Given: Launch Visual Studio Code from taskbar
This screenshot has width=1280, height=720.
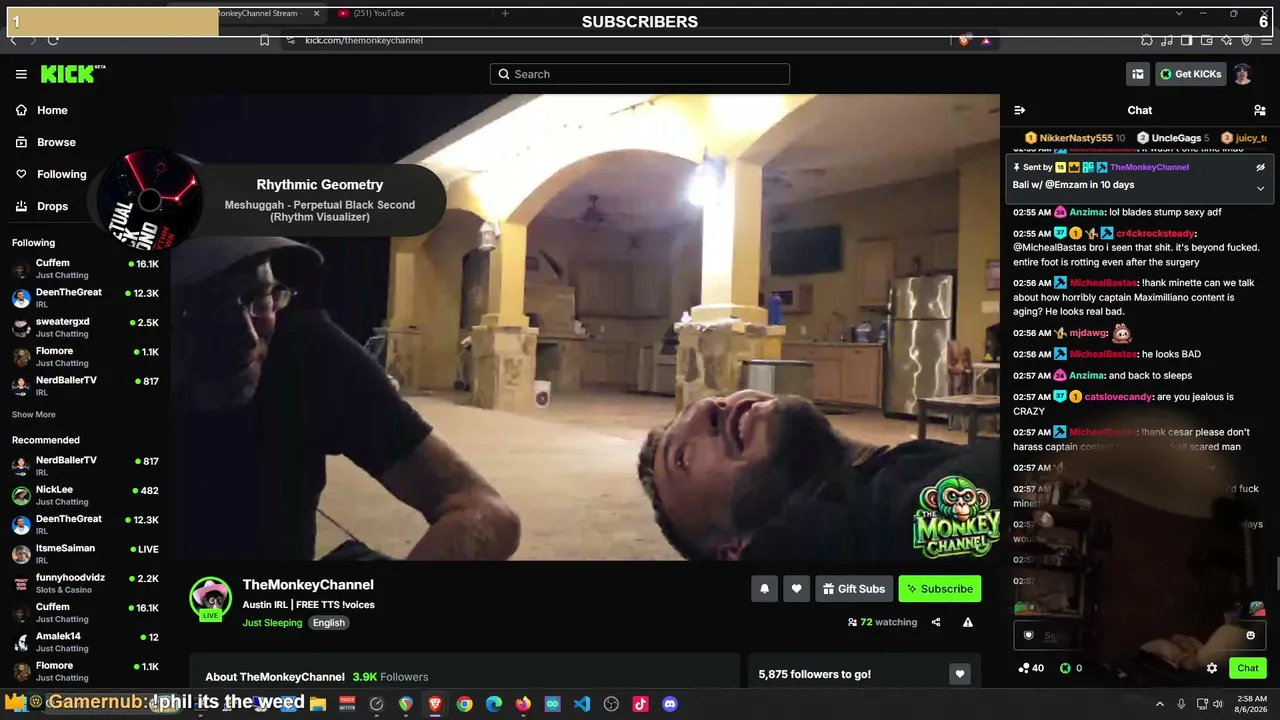Looking at the screenshot, I should pos(582,704).
